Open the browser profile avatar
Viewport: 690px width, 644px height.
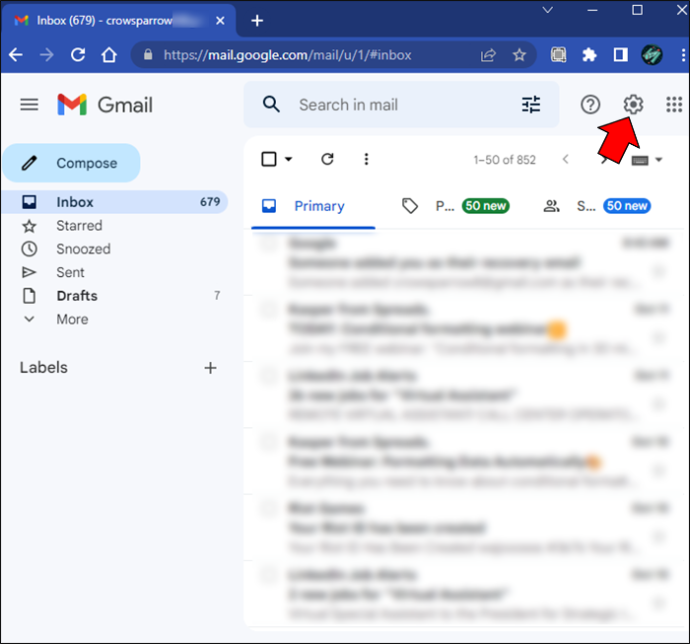[652, 55]
